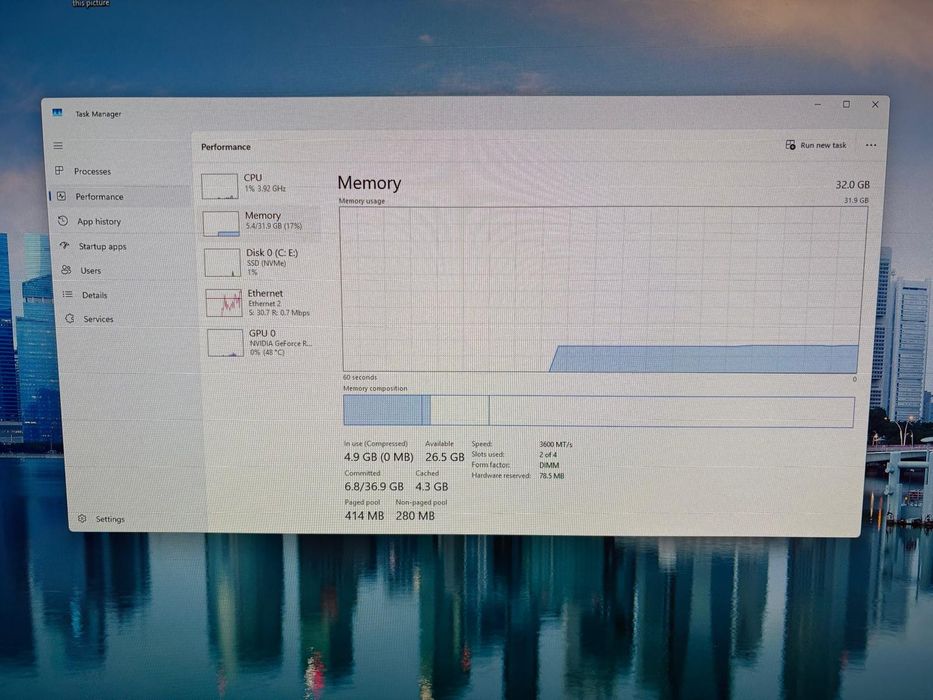Click the Processes grid icon
The height and width of the screenshot is (700, 933).
59,171
